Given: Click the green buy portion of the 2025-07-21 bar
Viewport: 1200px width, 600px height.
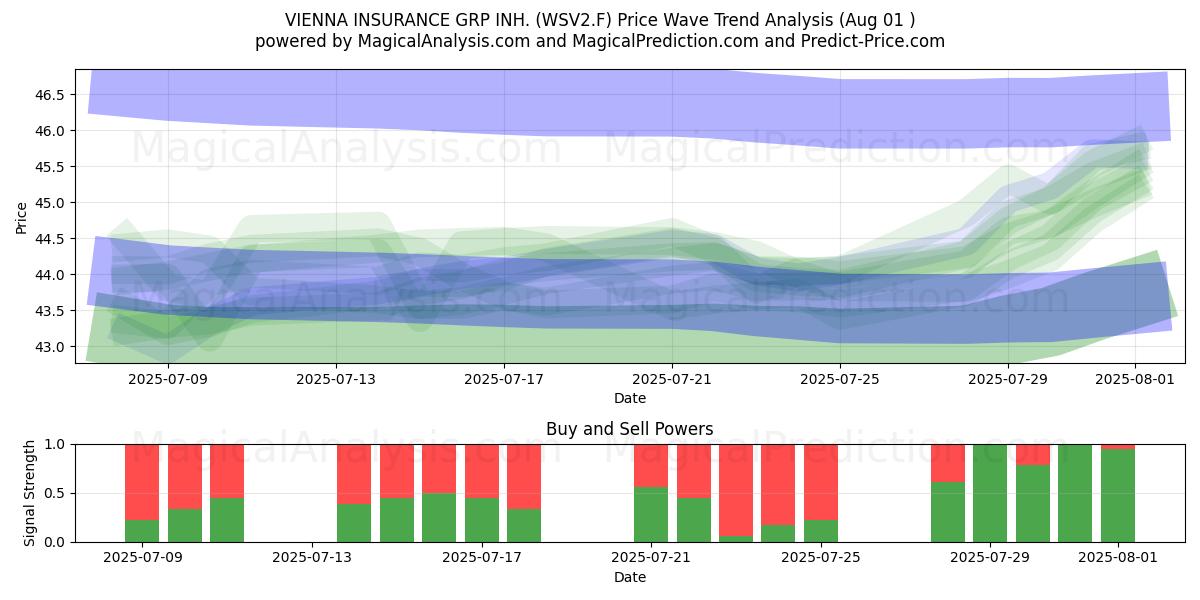Looking at the screenshot, I should tap(651, 515).
